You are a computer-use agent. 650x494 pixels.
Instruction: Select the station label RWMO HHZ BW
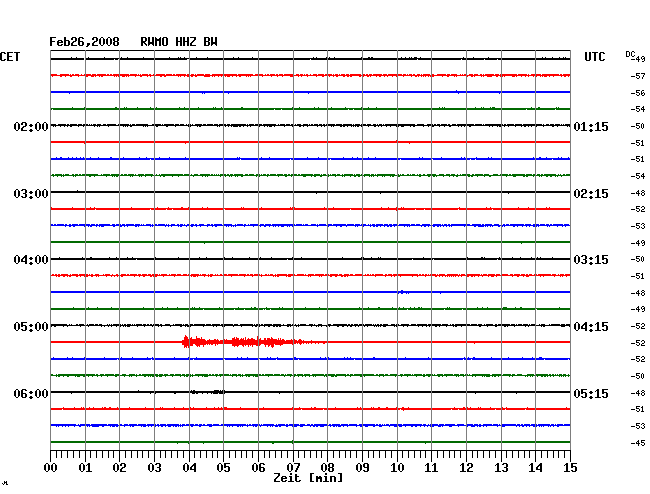(x=179, y=42)
